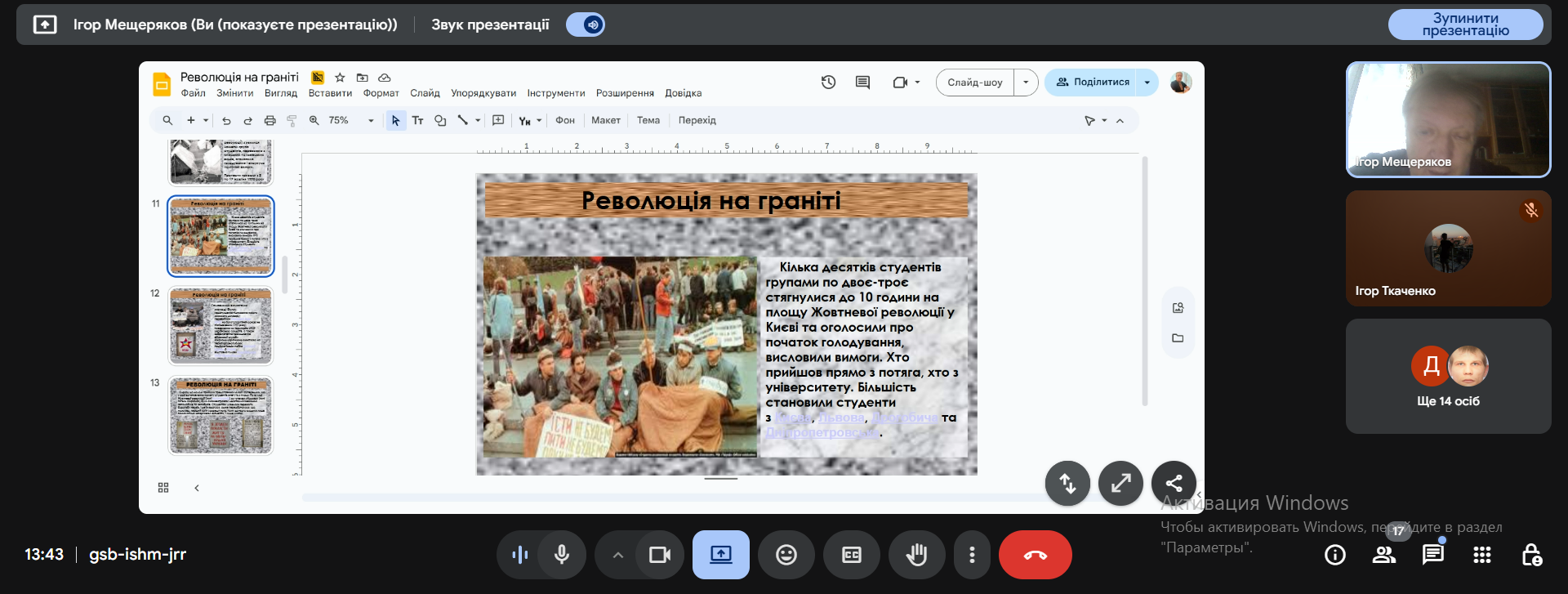The image size is (1568, 594).
Task: Expand the Share button dropdown arrow
Action: click(1147, 82)
